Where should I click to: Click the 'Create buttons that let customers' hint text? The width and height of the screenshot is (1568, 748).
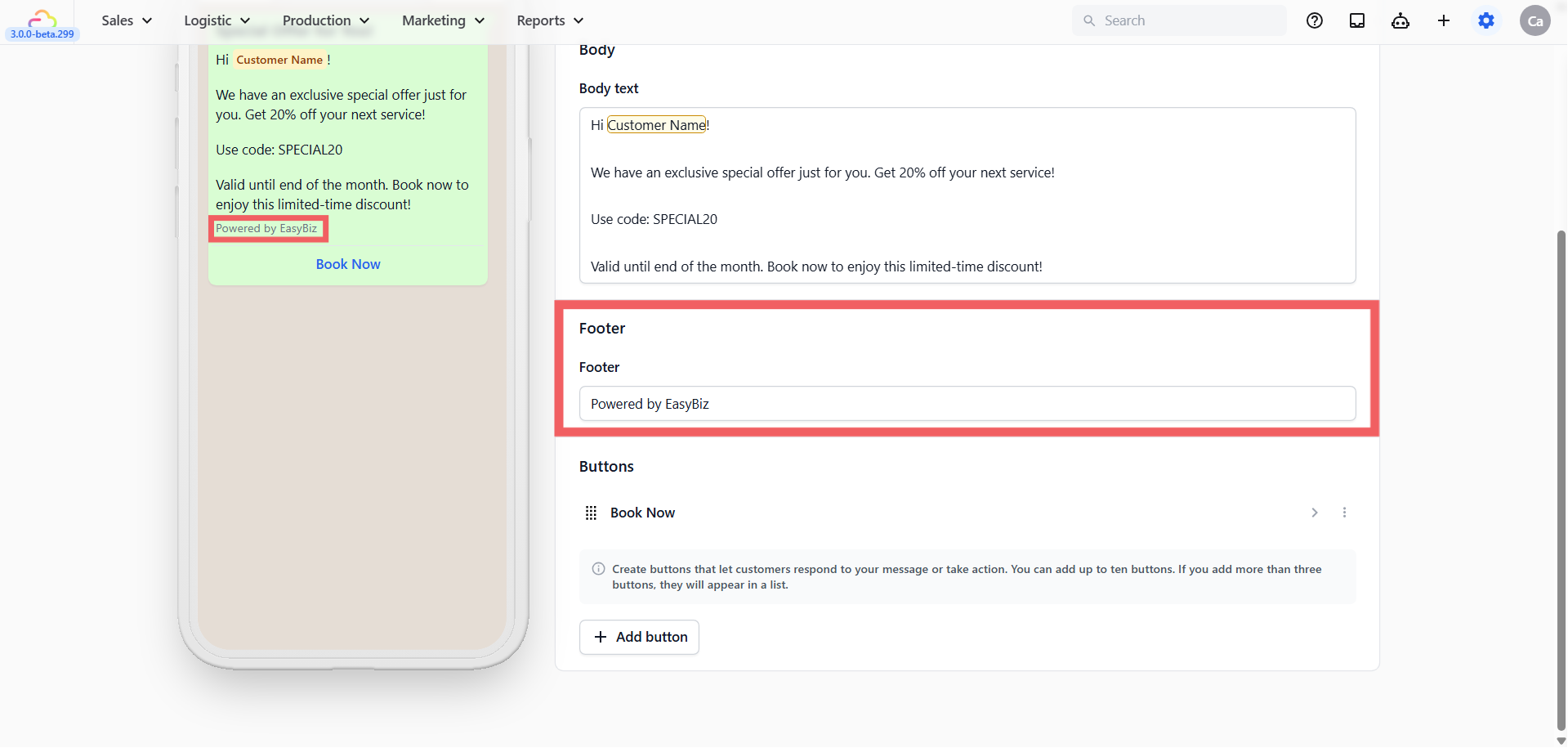point(967,577)
